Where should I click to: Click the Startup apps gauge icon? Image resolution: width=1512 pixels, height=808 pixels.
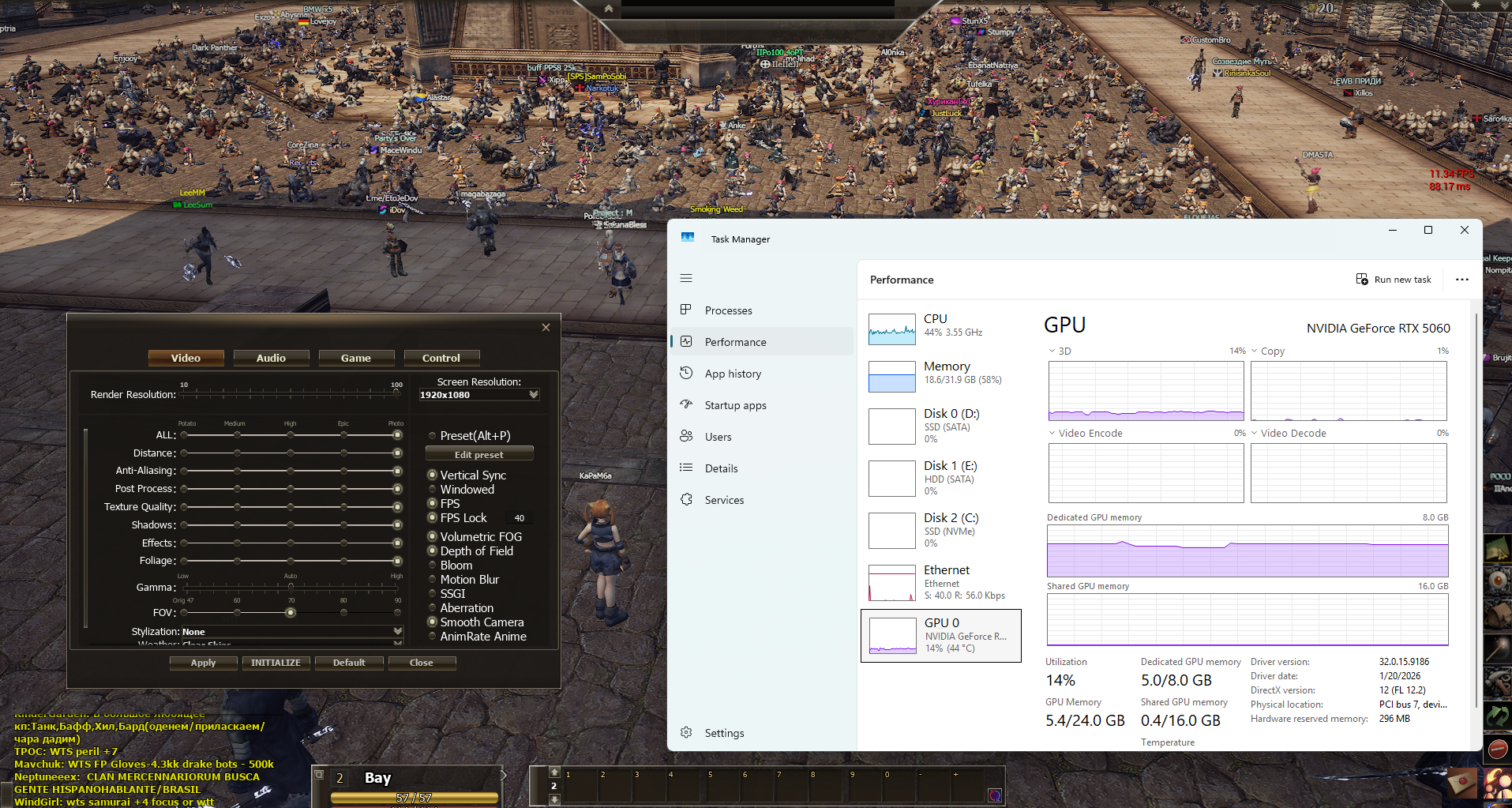pyautogui.click(x=686, y=404)
